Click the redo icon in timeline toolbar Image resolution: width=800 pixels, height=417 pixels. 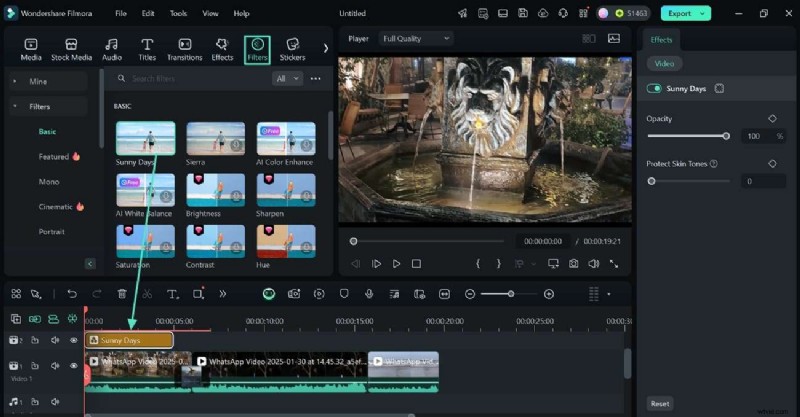97,294
